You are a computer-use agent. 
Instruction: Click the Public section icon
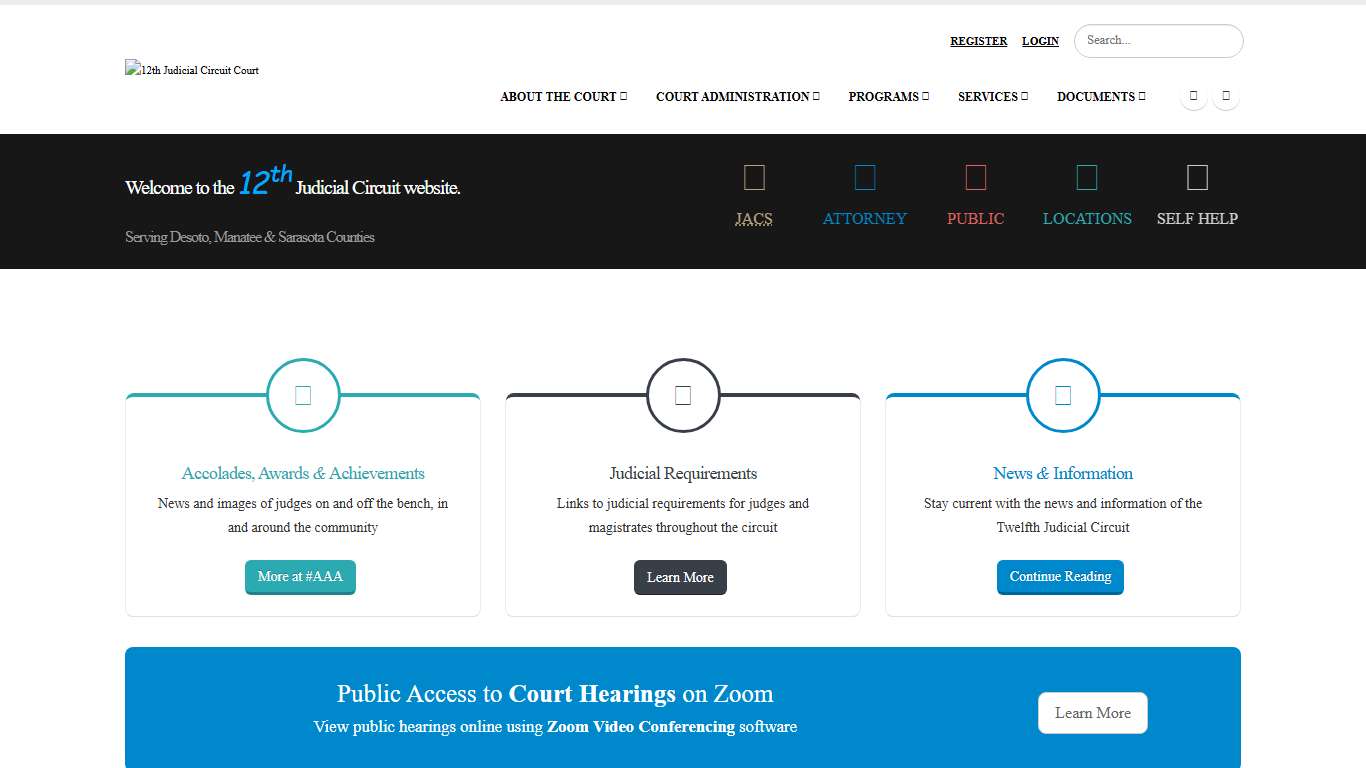click(975, 176)
